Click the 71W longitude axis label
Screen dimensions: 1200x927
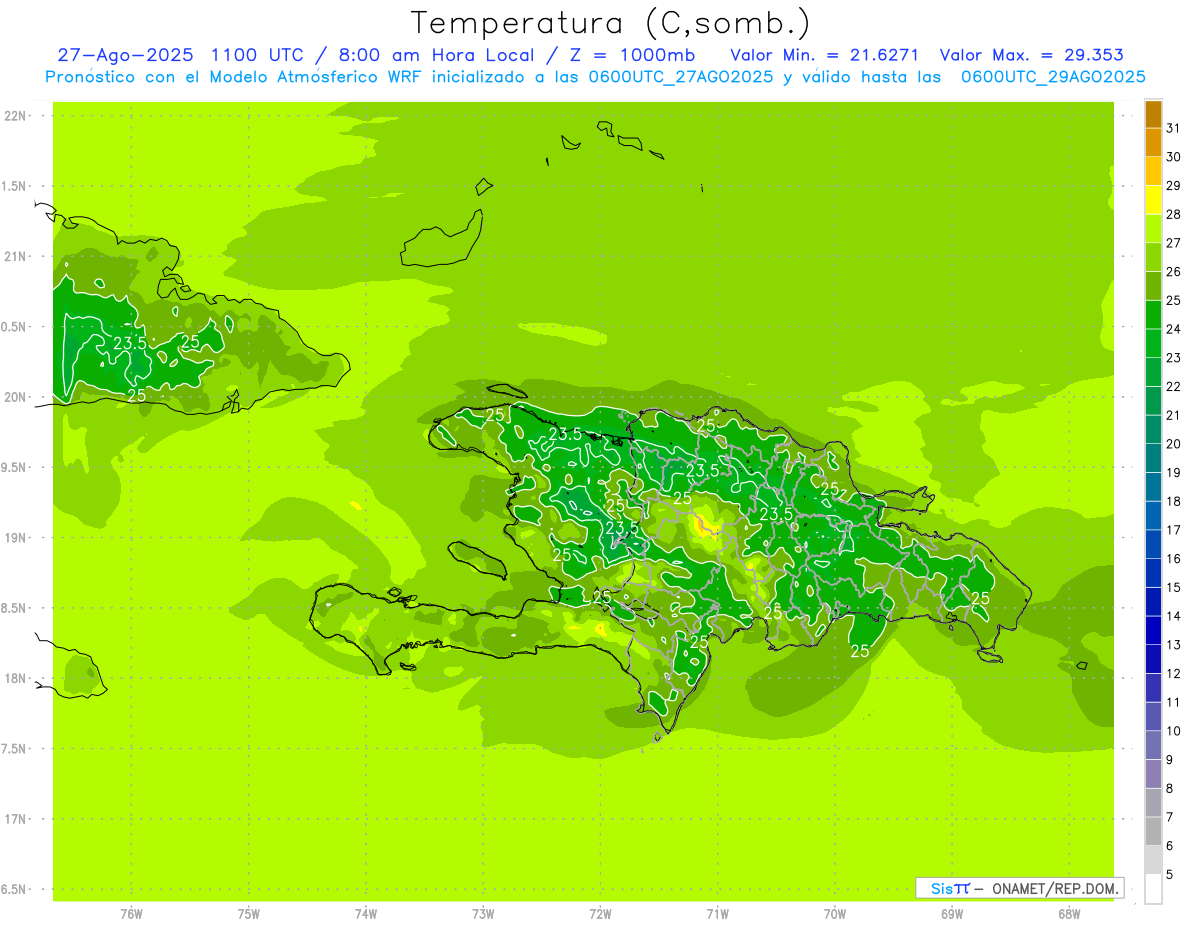[x=717, y=913]
